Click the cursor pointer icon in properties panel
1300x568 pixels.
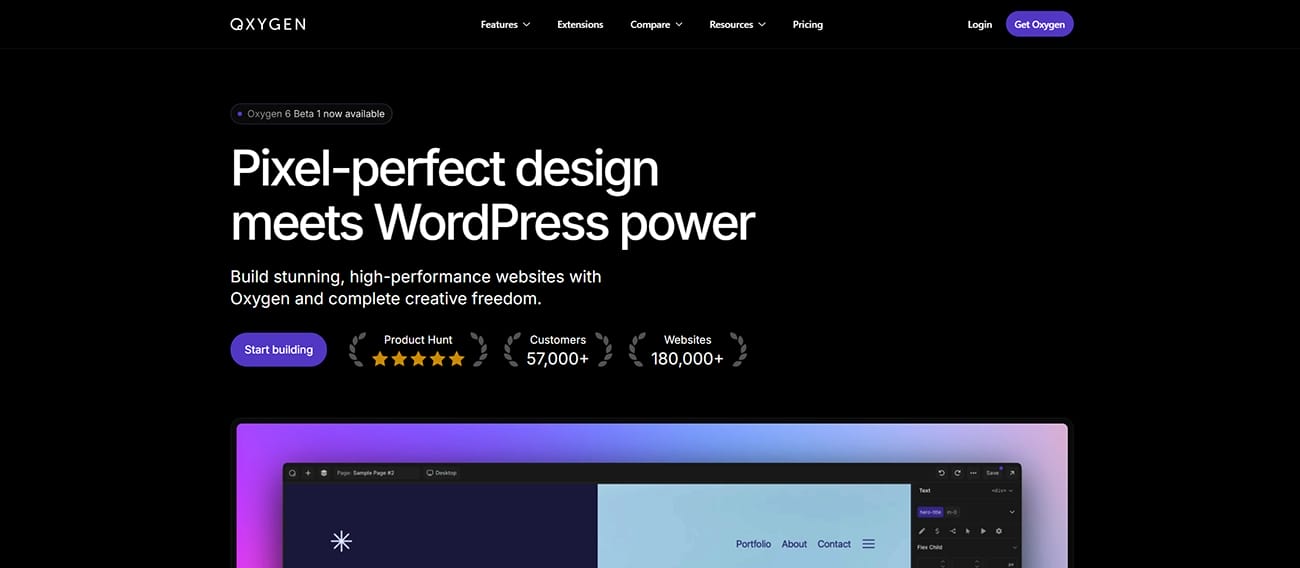pyautogui.click(x=968, y=531)
